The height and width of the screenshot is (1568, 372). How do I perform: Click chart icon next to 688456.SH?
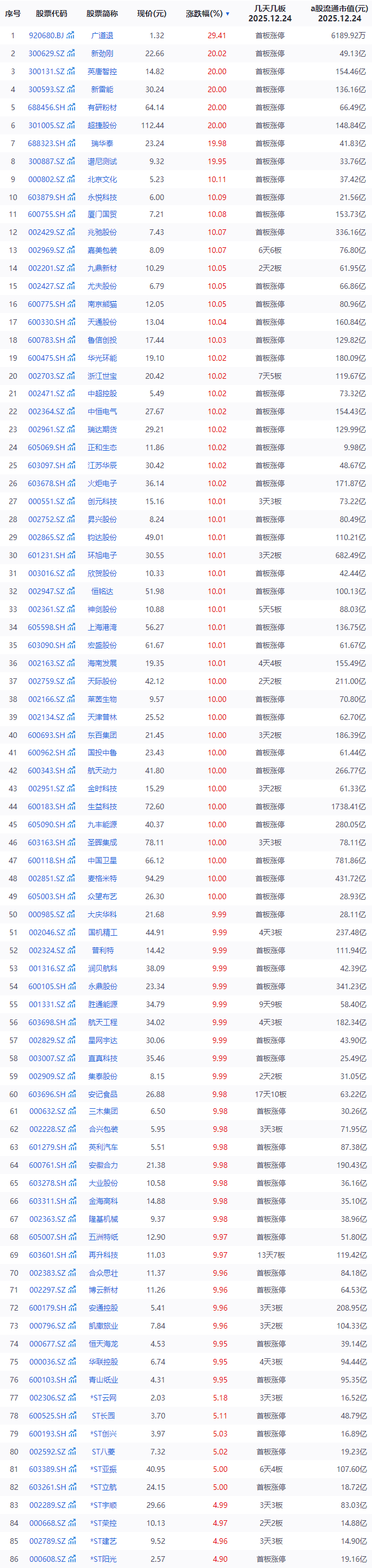[72, 107]
